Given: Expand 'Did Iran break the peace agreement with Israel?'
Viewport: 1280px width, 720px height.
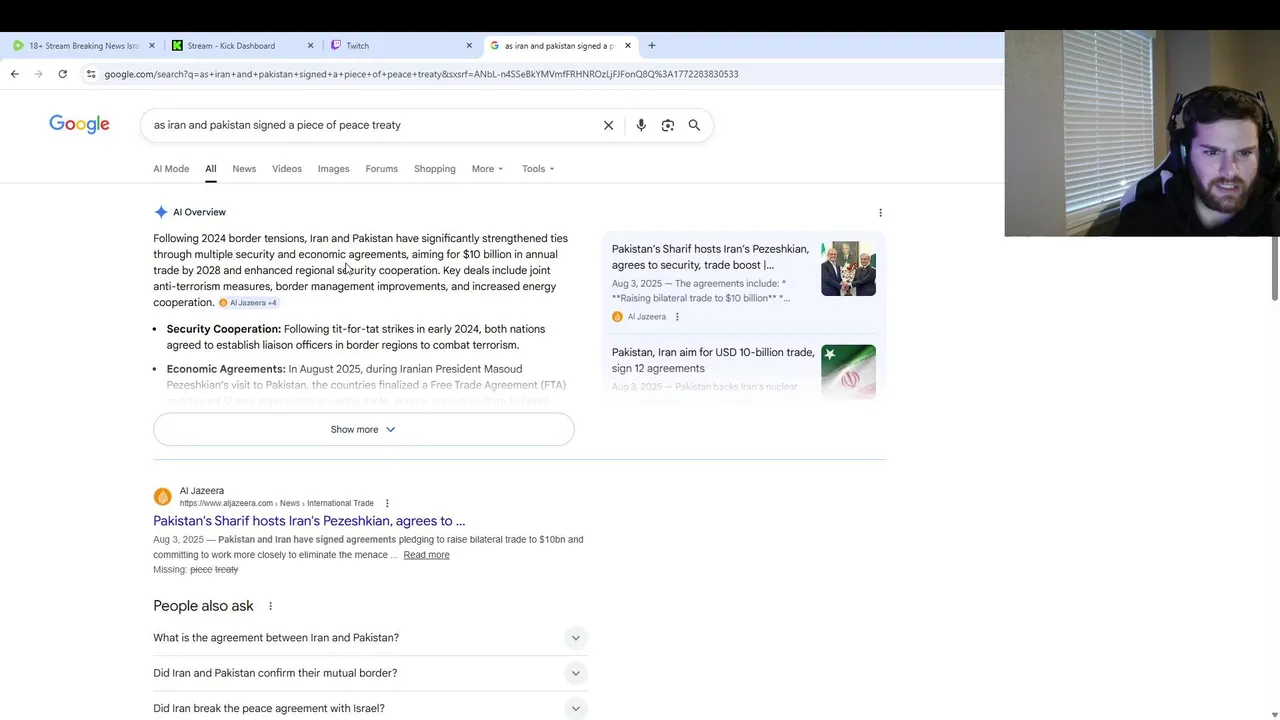Looking at the screenshot, I should [370, 708].
